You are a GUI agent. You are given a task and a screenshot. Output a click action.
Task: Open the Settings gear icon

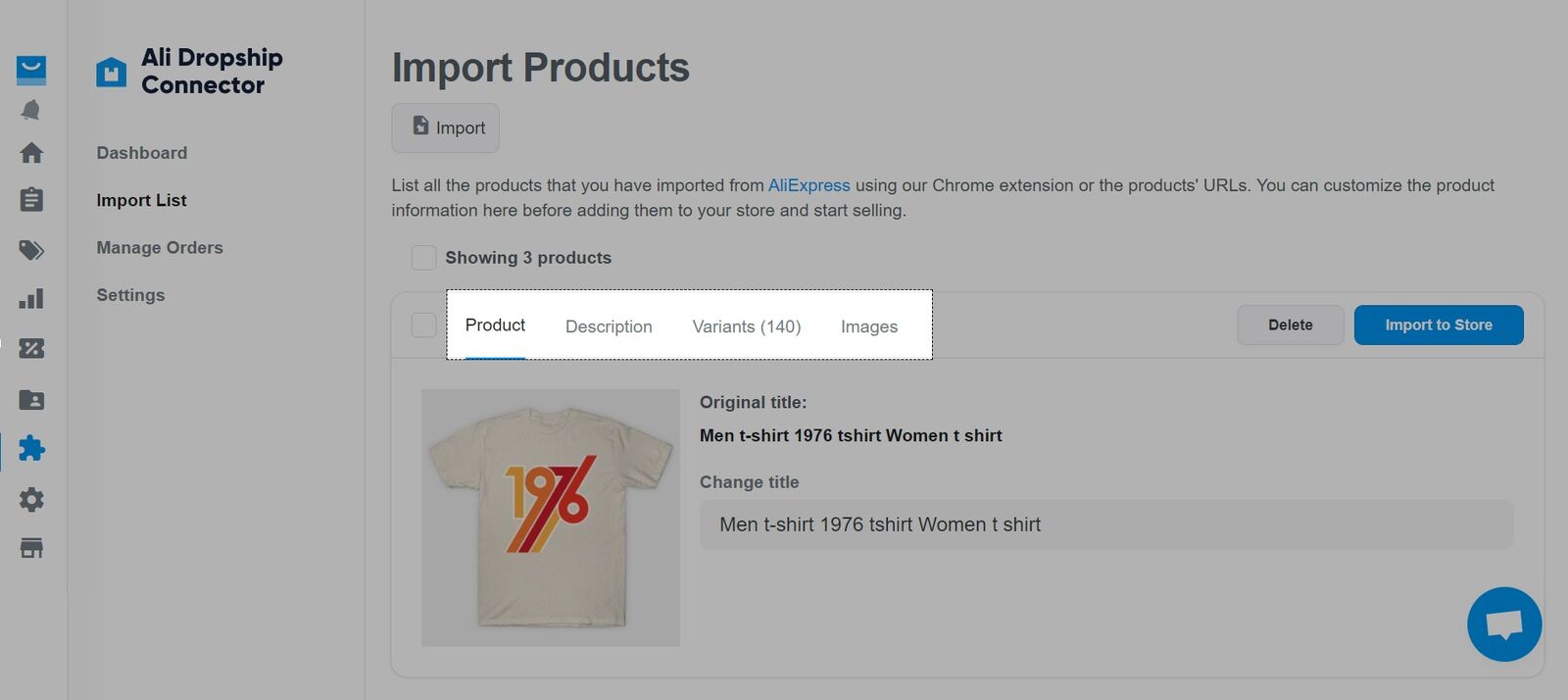tap(31, 500)
